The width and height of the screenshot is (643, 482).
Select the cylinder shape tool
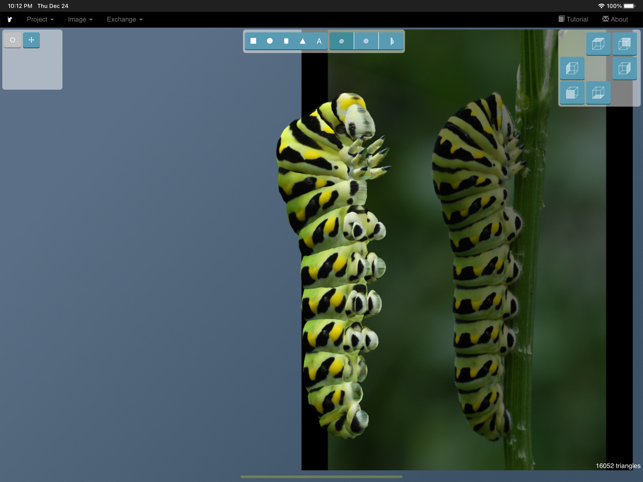tap(286, 41)
